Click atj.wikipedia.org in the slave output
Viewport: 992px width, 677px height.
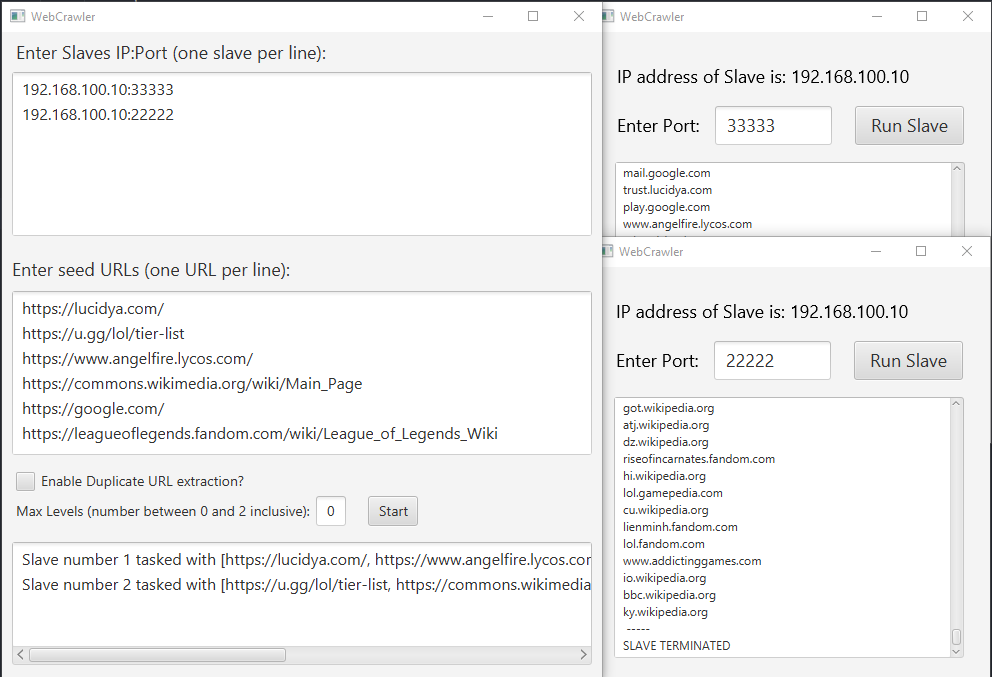coord(666,425)
